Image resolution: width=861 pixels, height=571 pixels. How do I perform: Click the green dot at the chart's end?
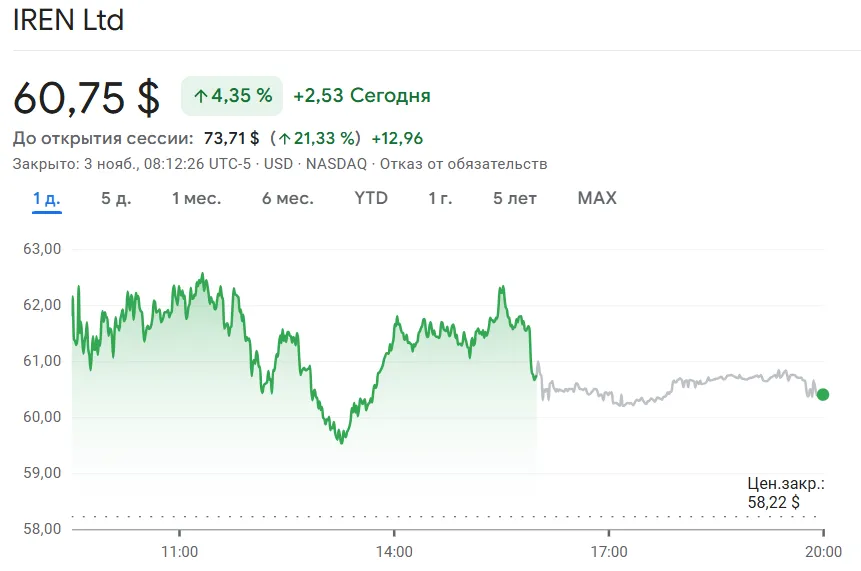(x=822, y=394)
